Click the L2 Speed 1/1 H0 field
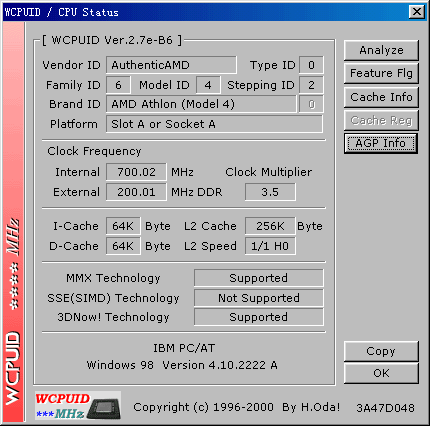Image resolution: width=430 pixels, height=426 pixels. tap(270, 246)
